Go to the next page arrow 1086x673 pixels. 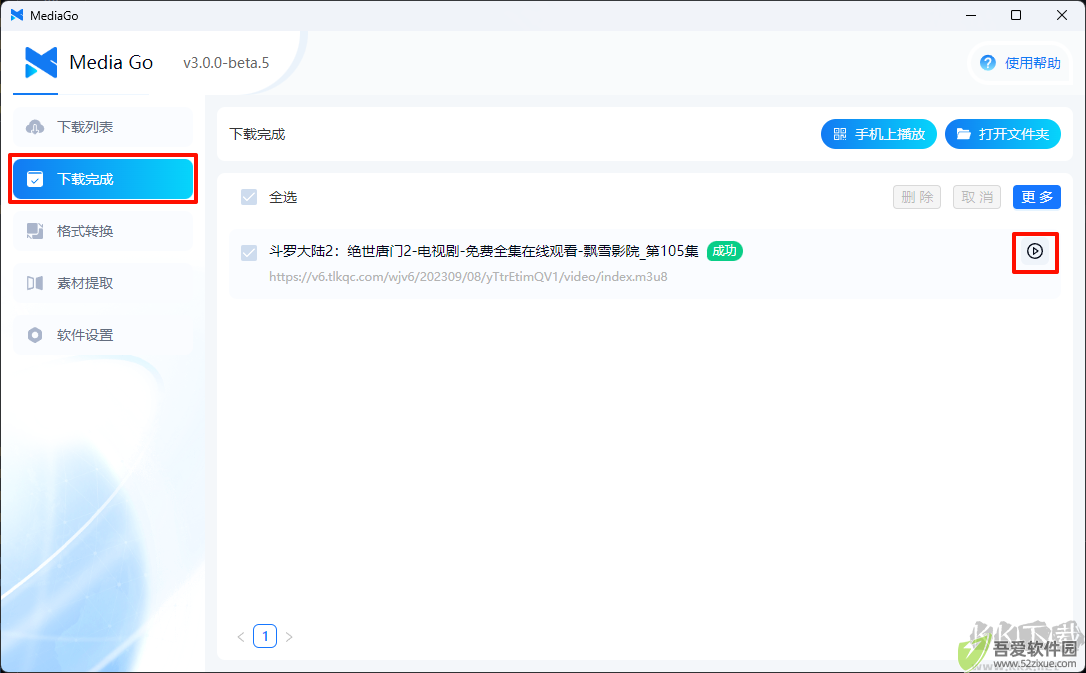(290, 636)
